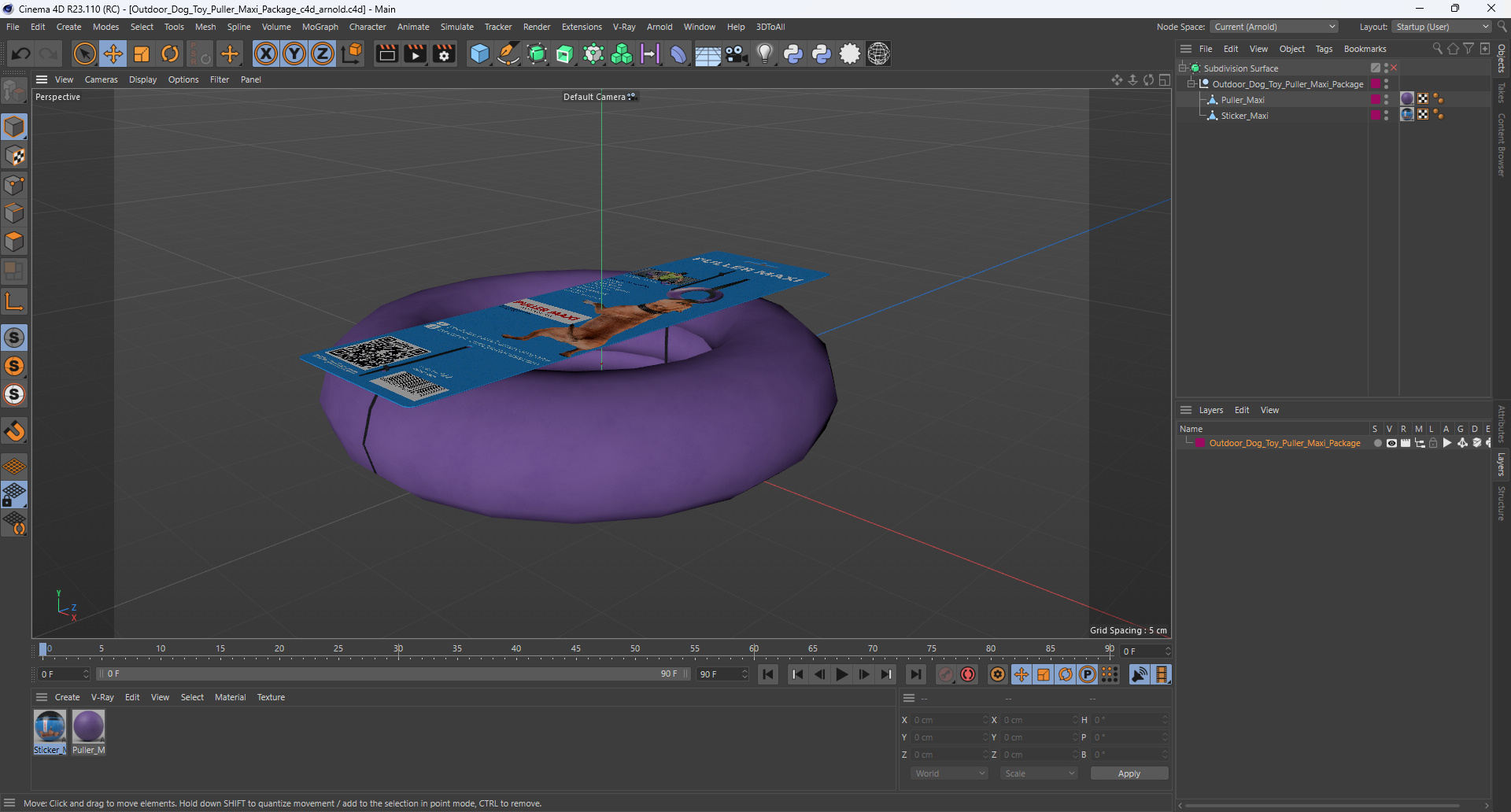Toggle layer solo dot

1377,443
